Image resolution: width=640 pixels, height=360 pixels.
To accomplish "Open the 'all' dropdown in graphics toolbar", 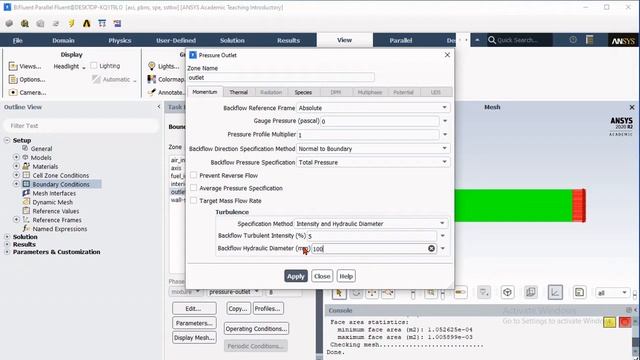I will (612, 293).
